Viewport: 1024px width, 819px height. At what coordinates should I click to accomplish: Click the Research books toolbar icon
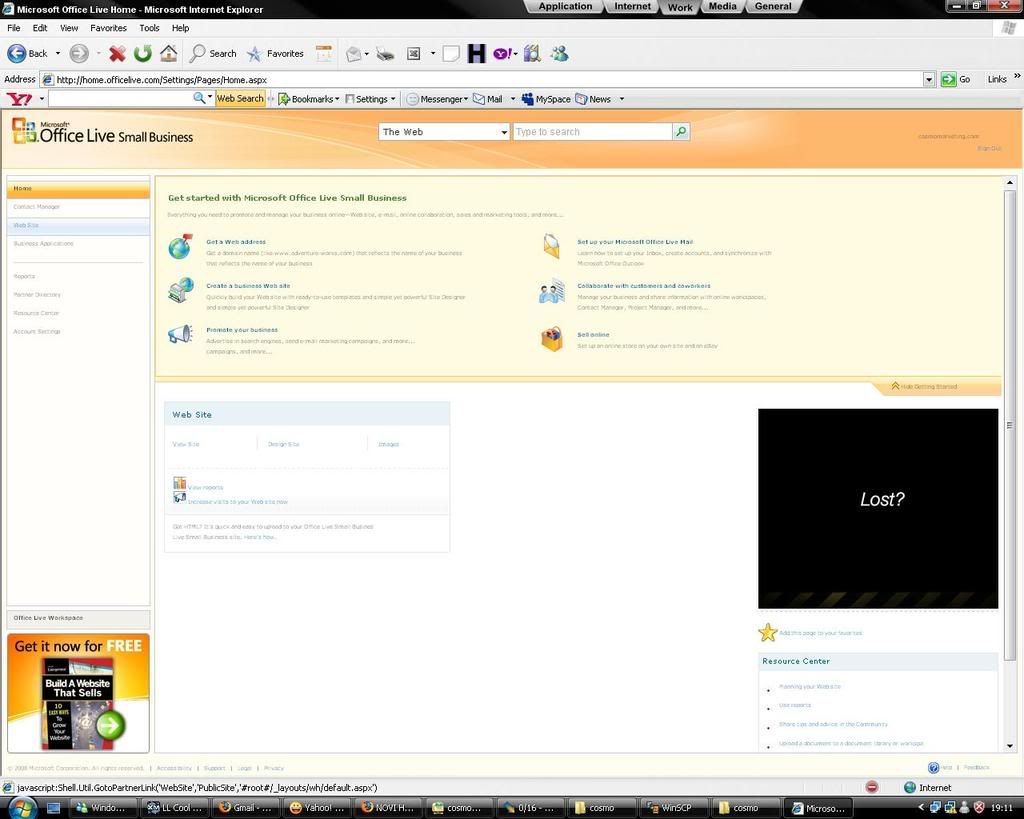[x=532, y=54]
